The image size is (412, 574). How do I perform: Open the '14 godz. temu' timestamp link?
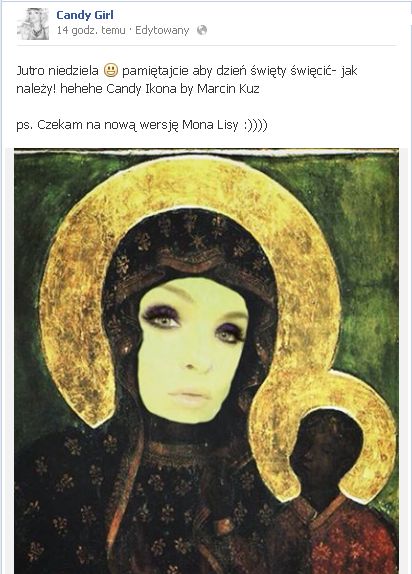pyautogui.click(x=91, y=30)
